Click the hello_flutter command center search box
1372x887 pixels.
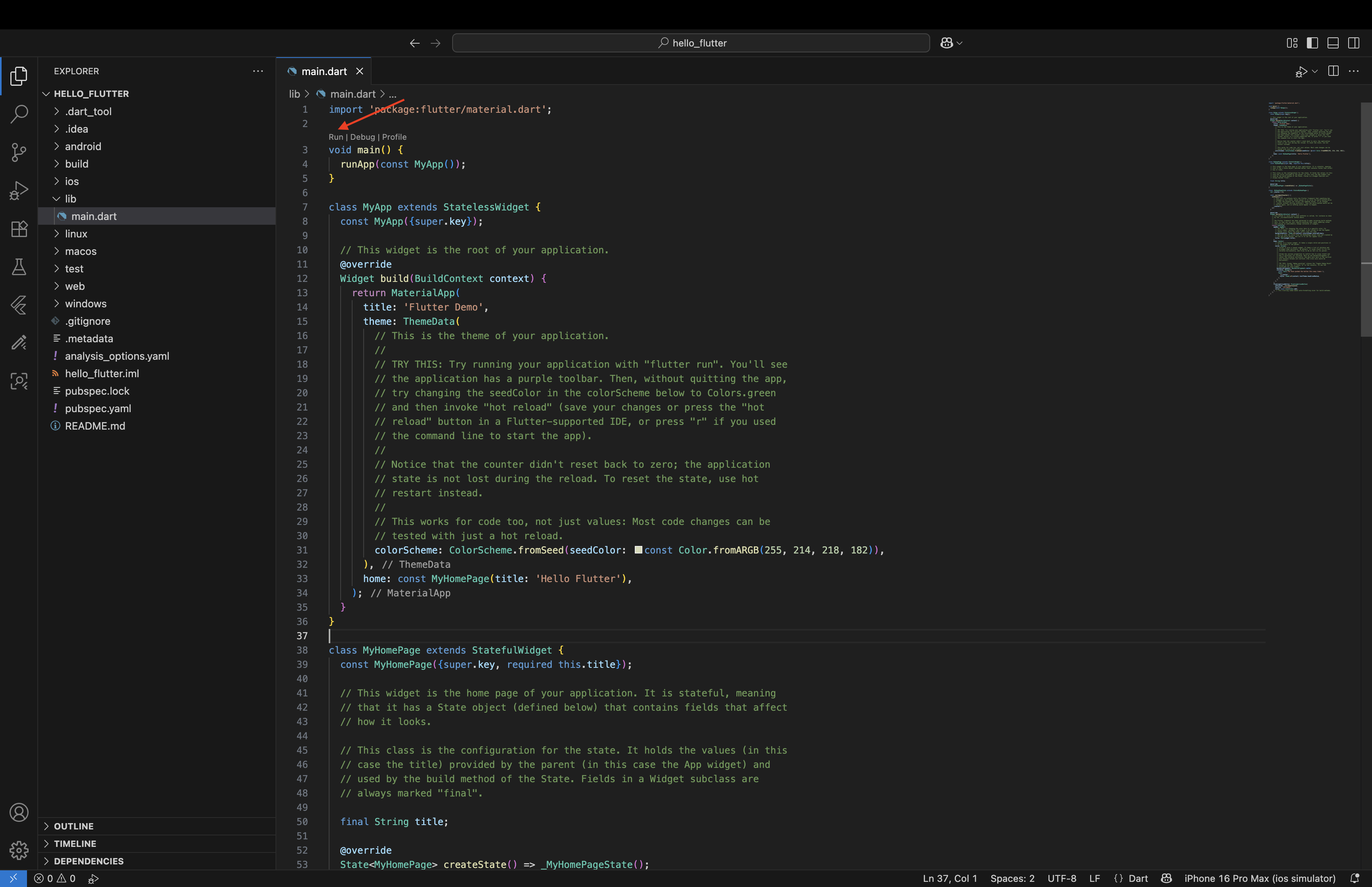[x=691, y=43]
